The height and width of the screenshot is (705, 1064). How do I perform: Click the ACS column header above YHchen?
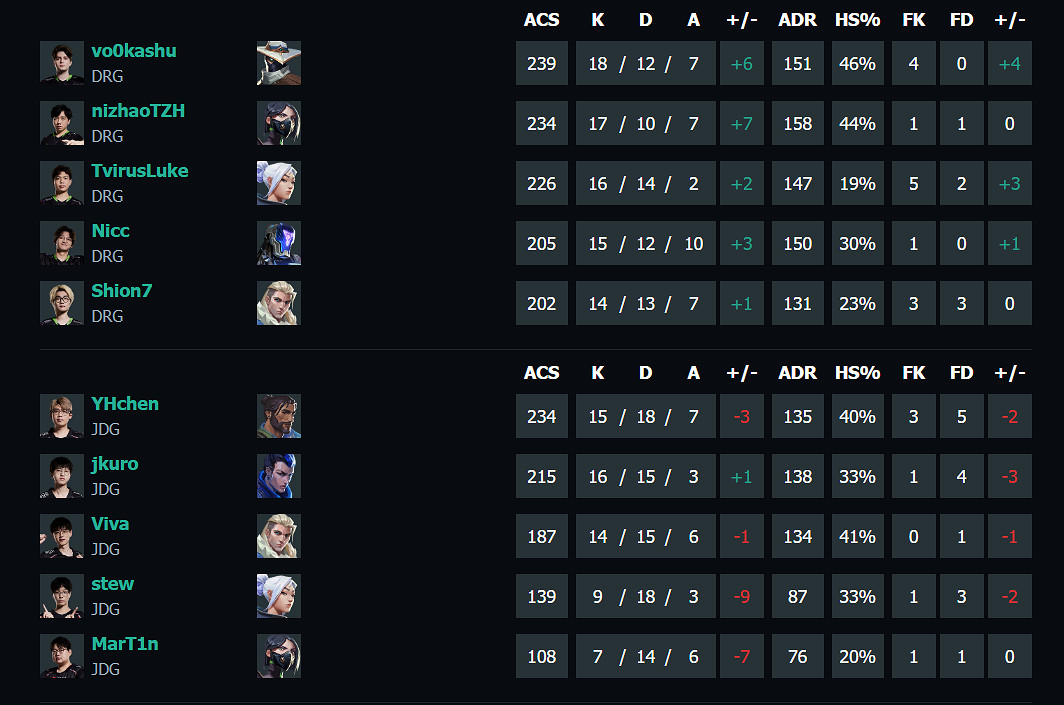coord(541,373)
